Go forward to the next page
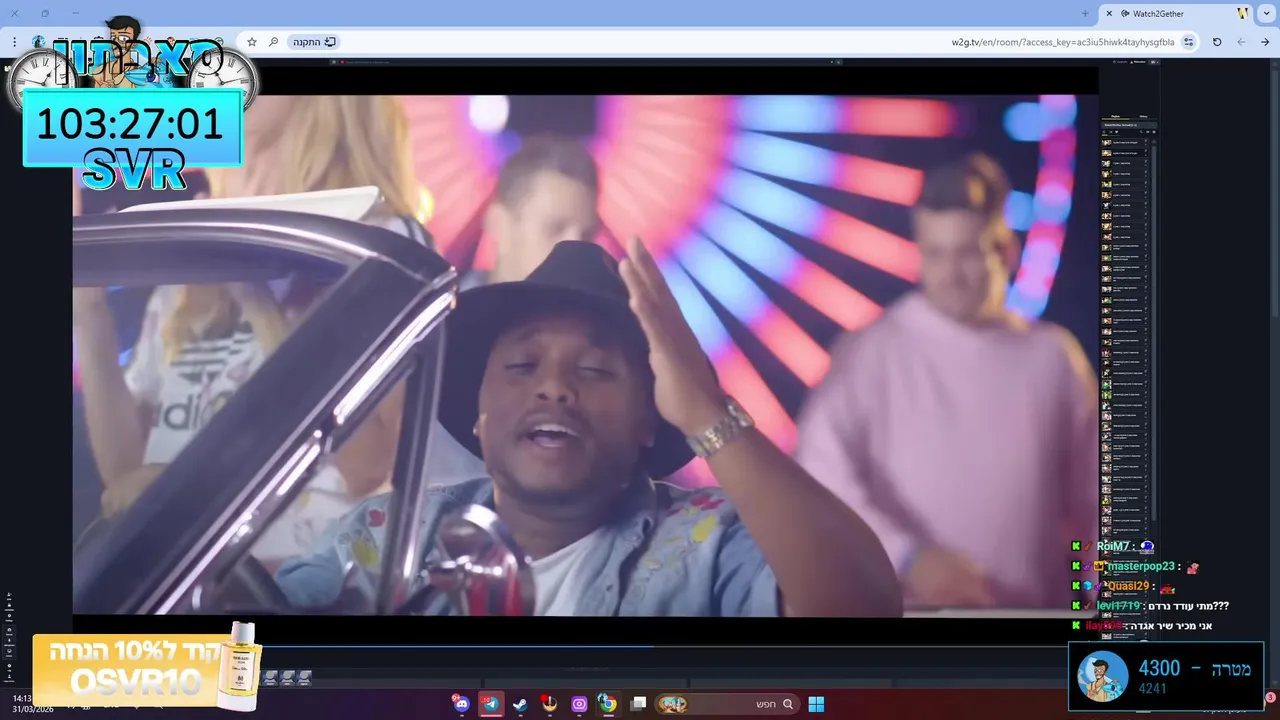The width and height of the screenshot is (1280, 720). click(1241, 42)
